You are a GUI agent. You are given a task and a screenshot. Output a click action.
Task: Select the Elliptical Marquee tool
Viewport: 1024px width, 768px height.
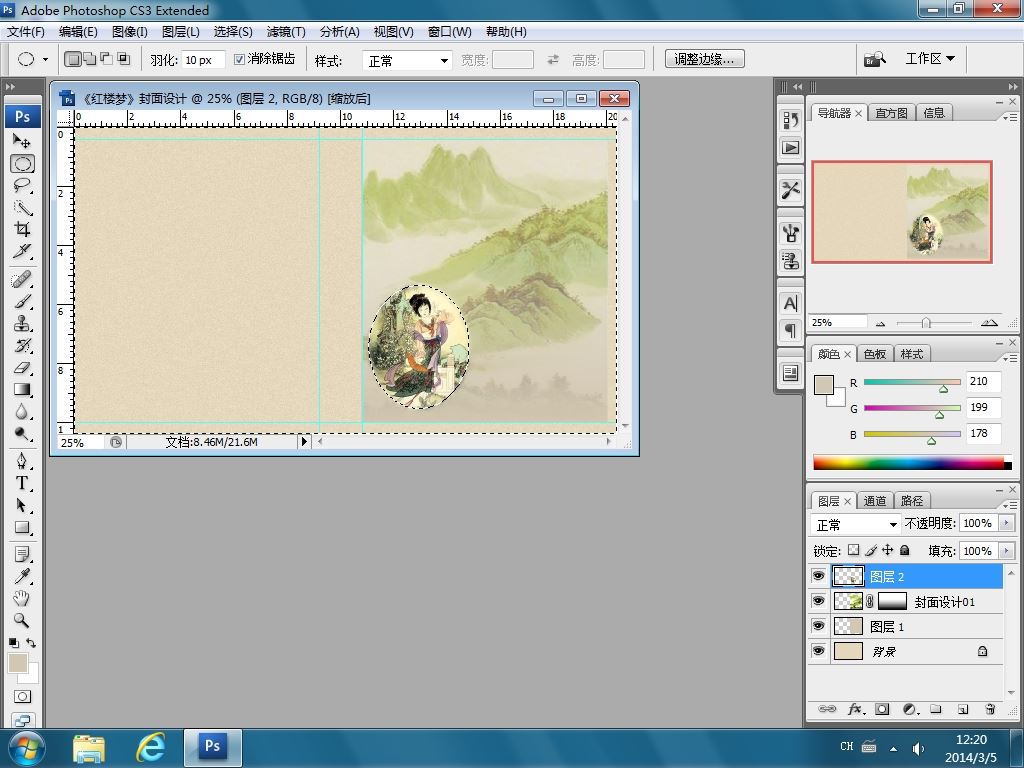click(22, 163)
